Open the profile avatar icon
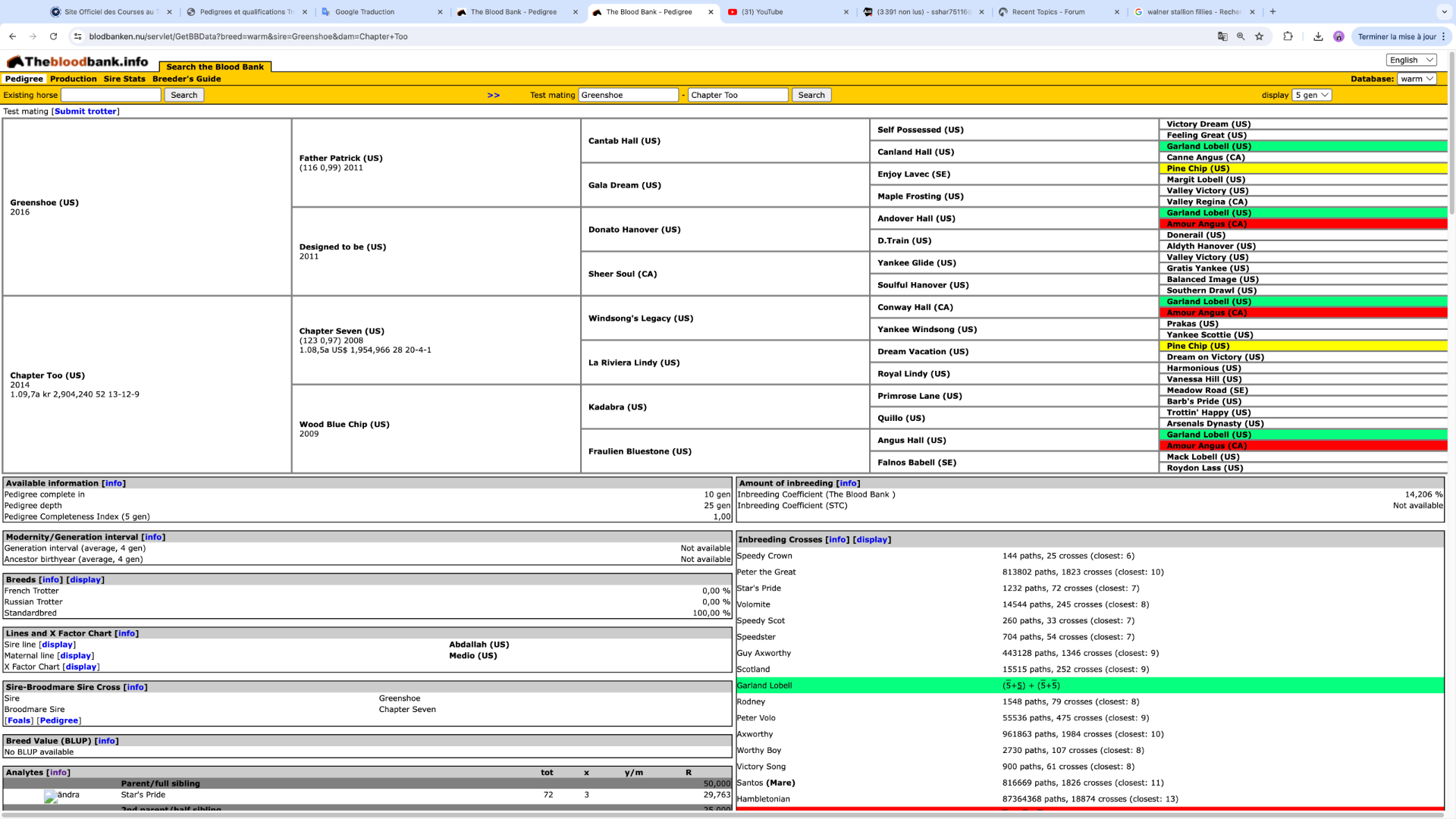Viewport: 1456px width, 819px height. [1338, 36]
